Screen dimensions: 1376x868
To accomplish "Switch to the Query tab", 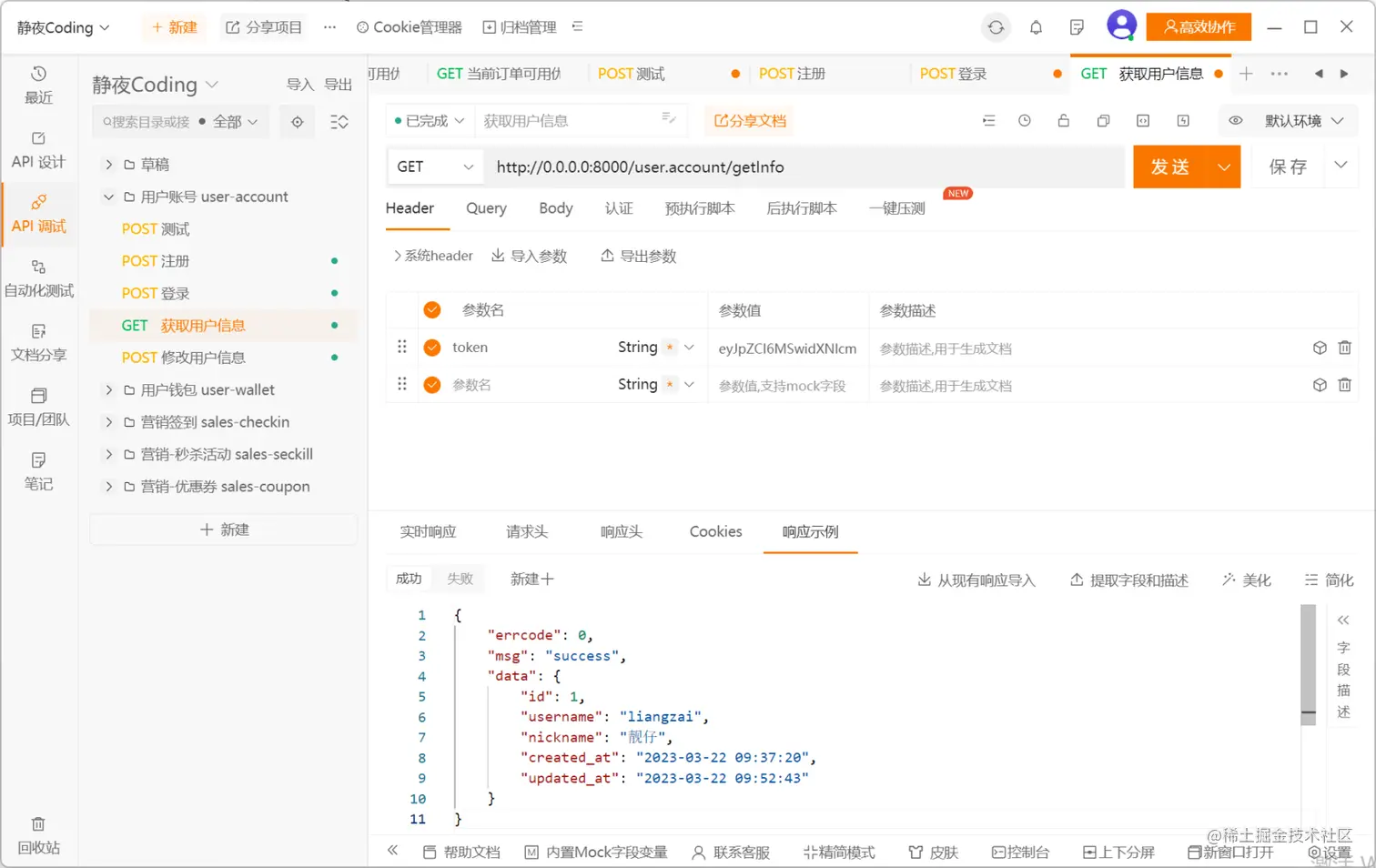I will click(x=486, y=207).
